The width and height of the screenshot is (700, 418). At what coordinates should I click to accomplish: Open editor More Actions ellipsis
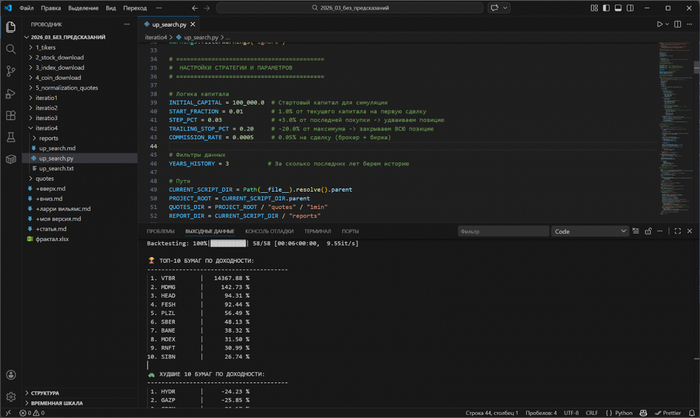point(690,24)
